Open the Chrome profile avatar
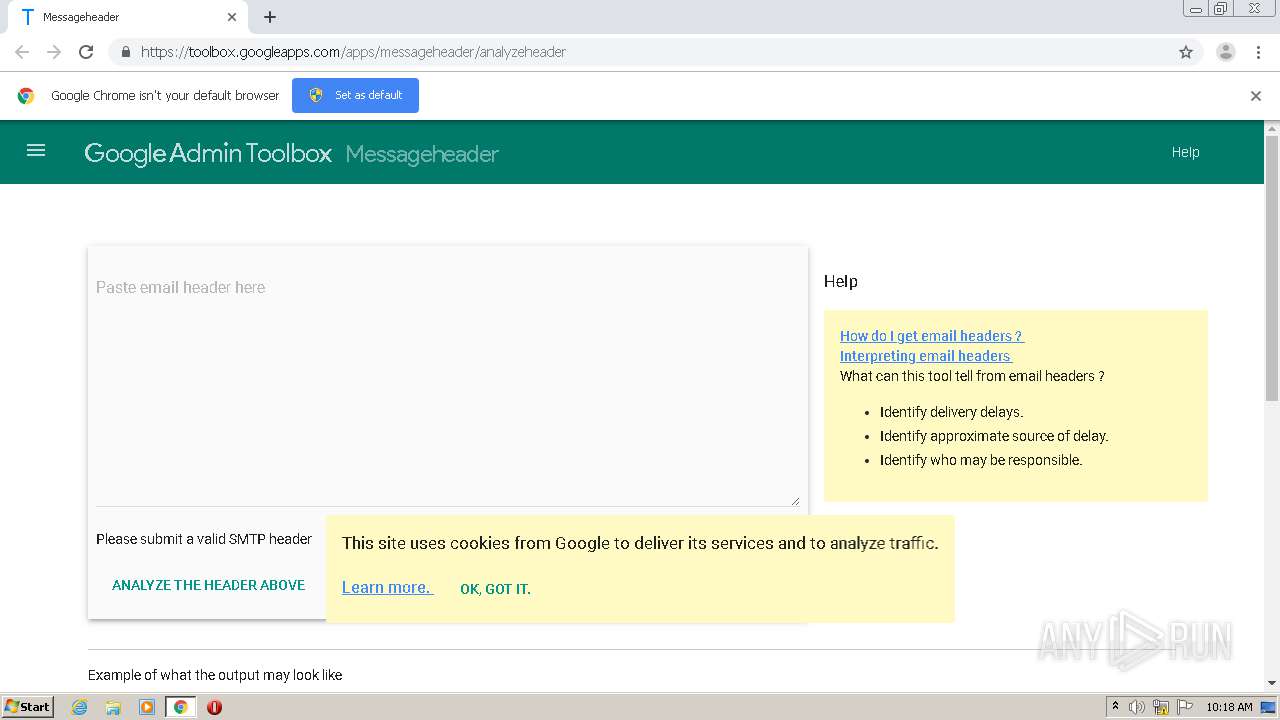The image size is (1280, 720). [x=1226, y=52]
